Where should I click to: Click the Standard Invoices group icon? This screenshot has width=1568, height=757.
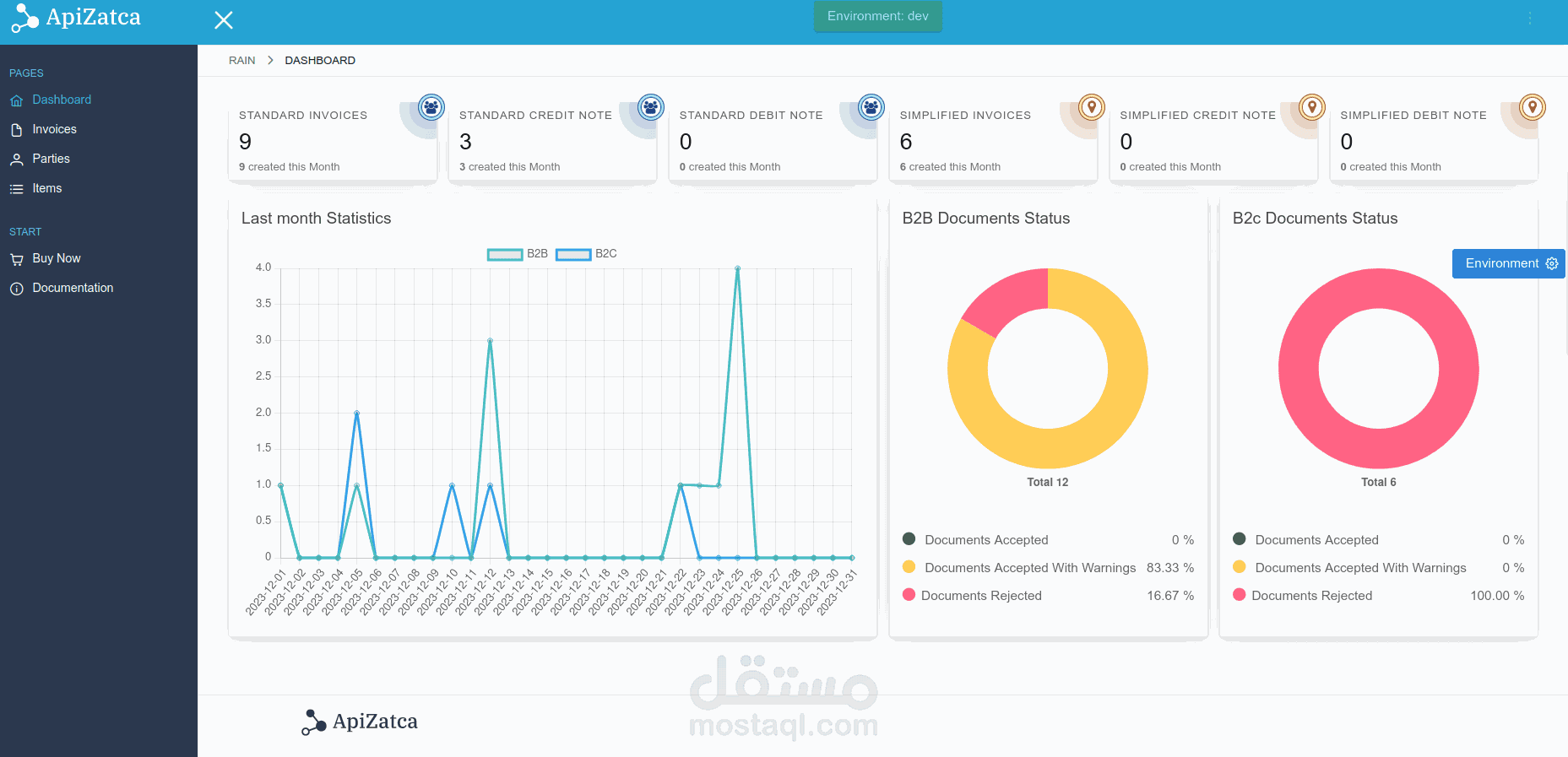(x=431, y=107)
